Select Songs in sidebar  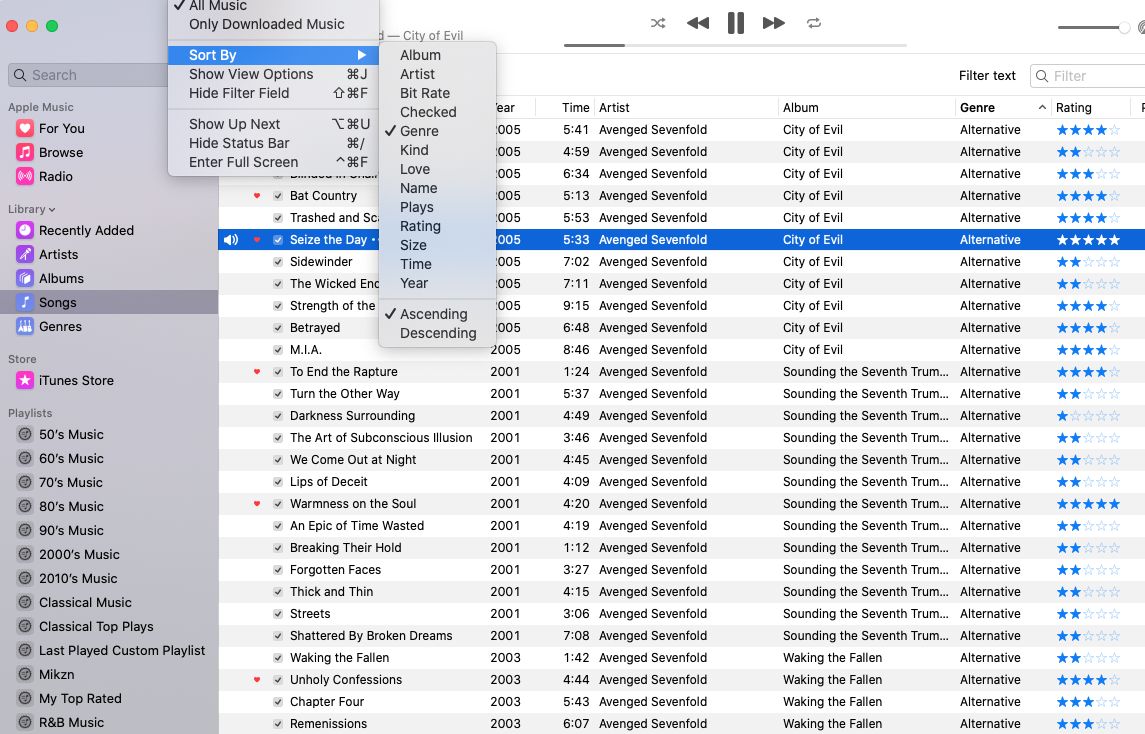pyautogui.click(x=109, y=302)
